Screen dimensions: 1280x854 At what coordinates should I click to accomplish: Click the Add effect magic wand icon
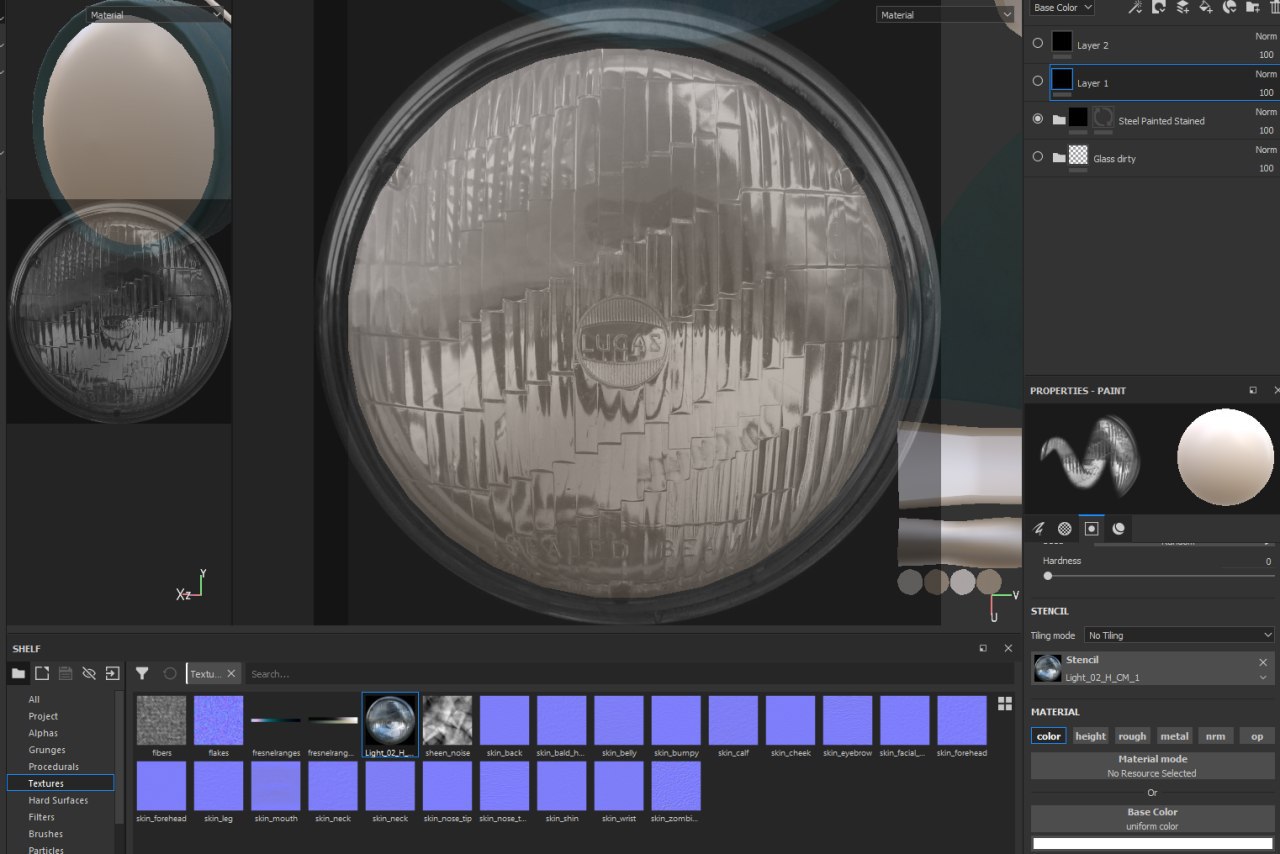[x=1135, y=7]
